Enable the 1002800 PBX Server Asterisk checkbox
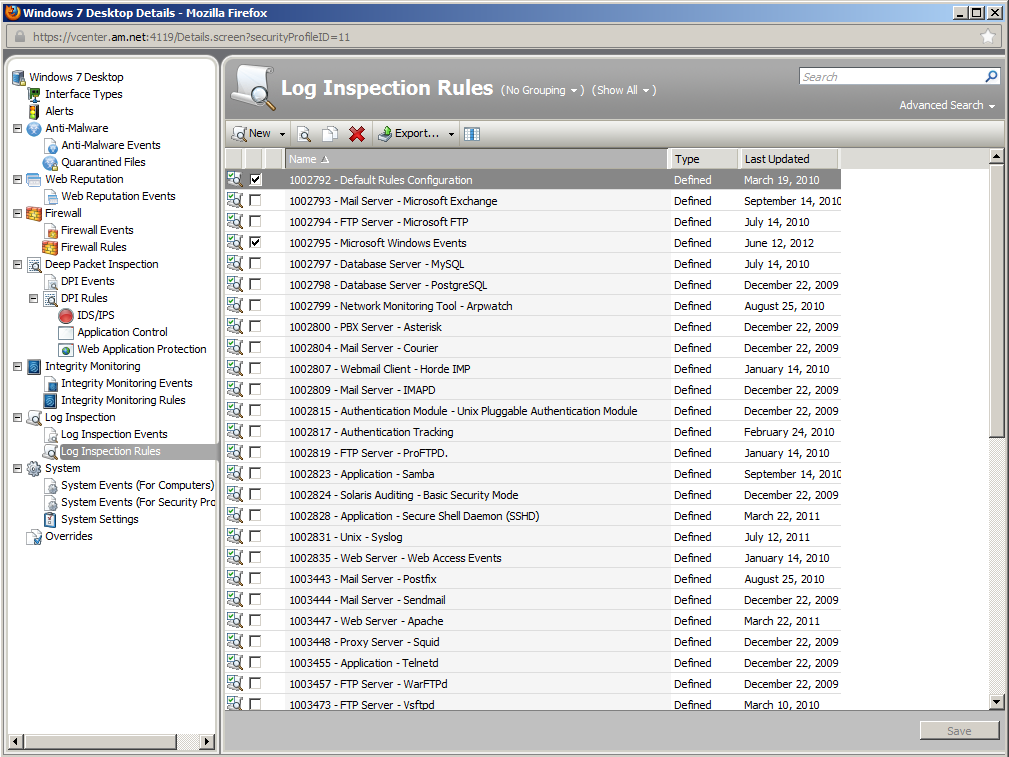This screenshot has width=1009, height=757. coord(255,326)
